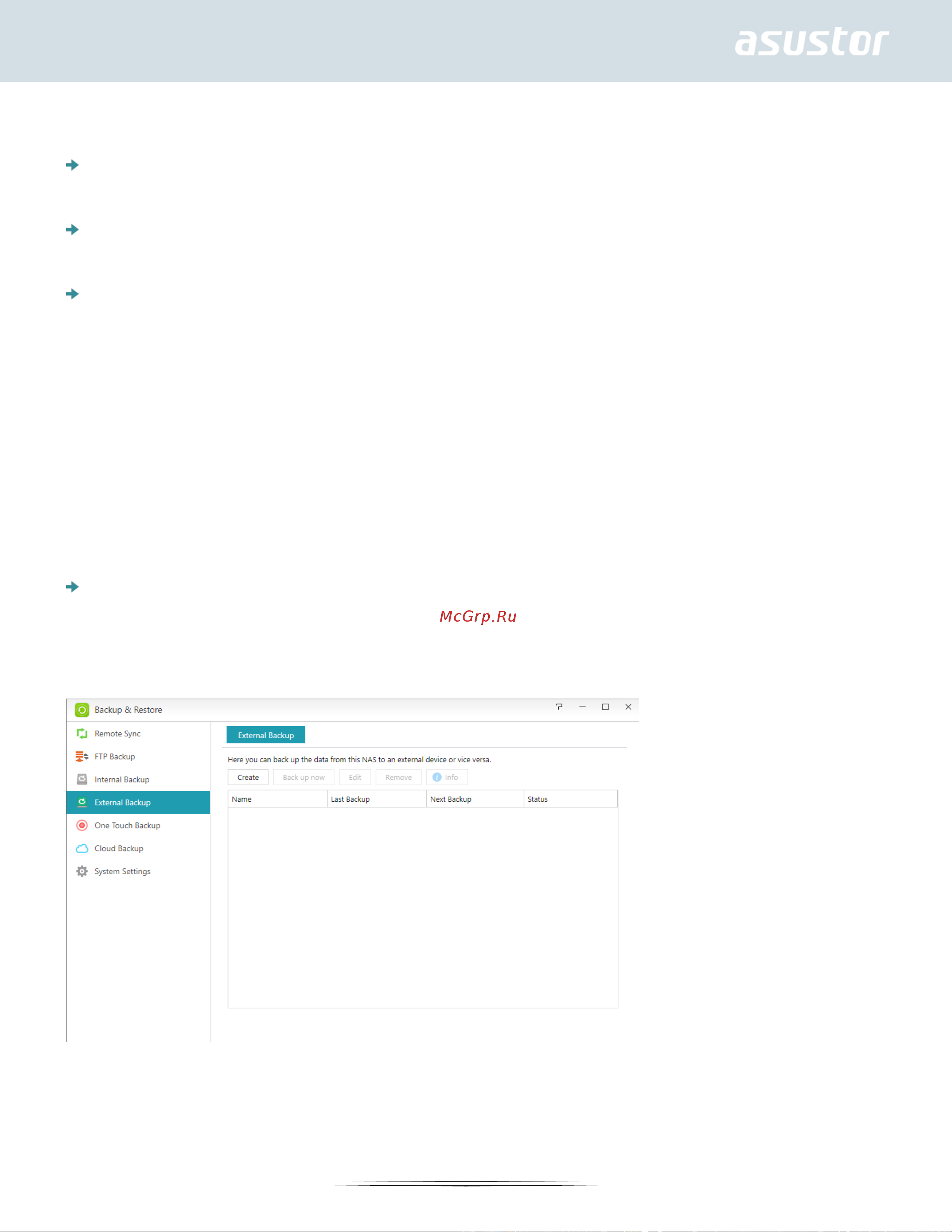This screenshot has width=952, height=1232.
Task: Sort by the Status column header
Action: 571,799
